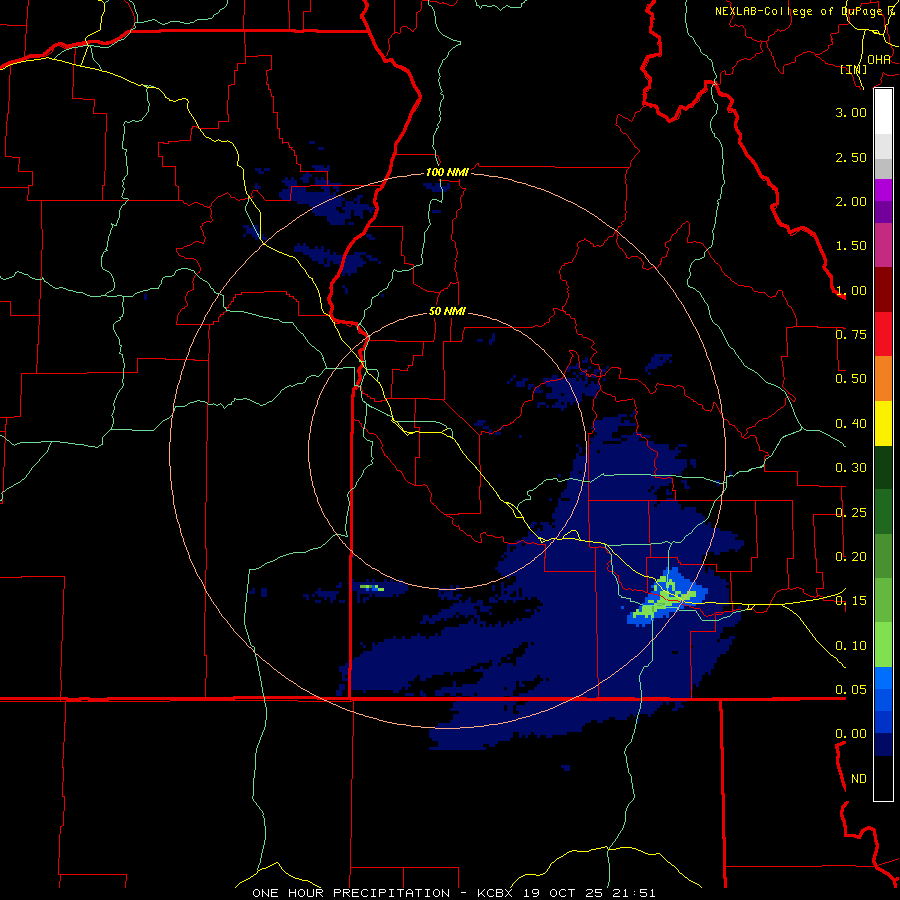This screenshot has width=900, height=900.
Task: Select the bright red swatch beside 0.75
Action: pos(883,334)
